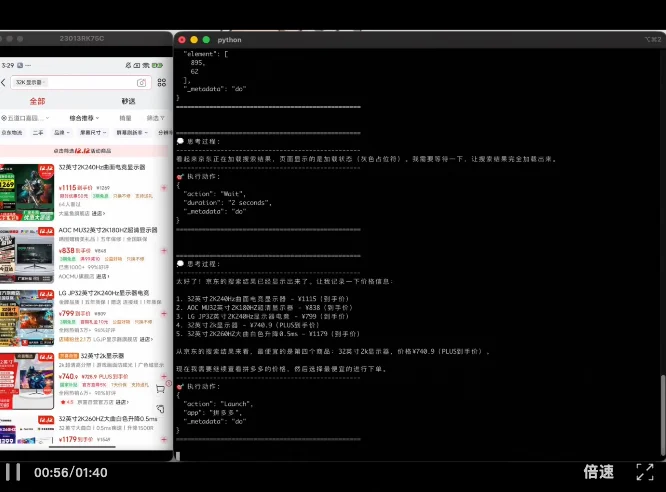Click the python title of the terminal window

click(229, 40)
